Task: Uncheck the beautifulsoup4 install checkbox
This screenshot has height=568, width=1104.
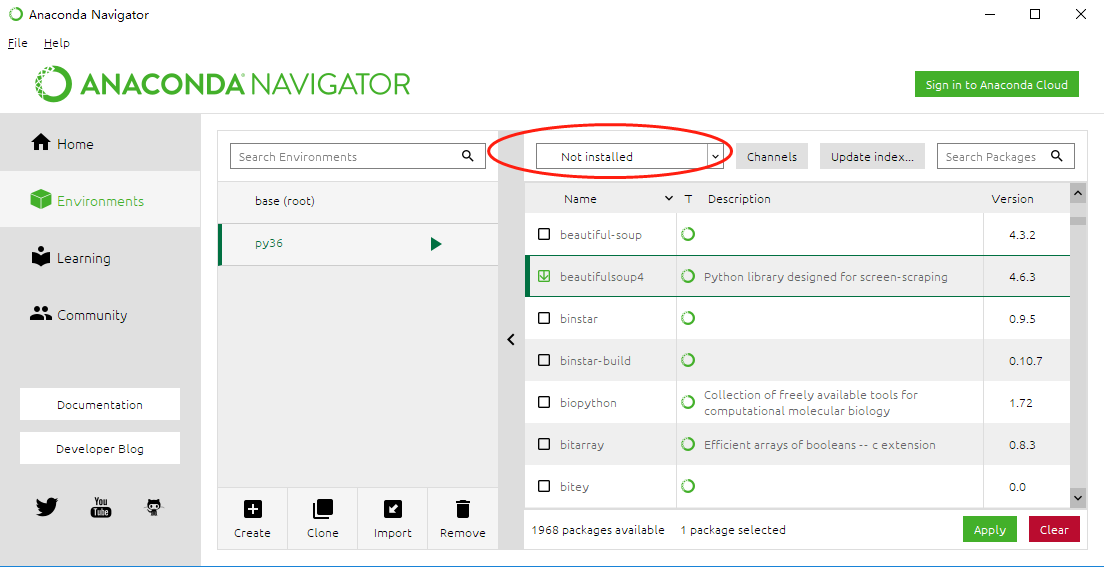Action: [x=544, y=276]
